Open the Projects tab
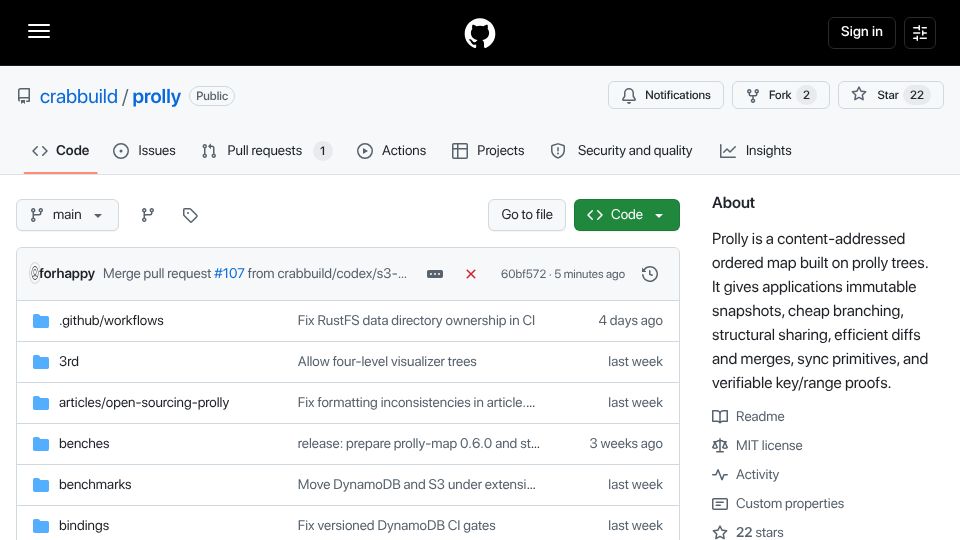The height and width of the screenshot is (540, 960). (x=488, y=151)
